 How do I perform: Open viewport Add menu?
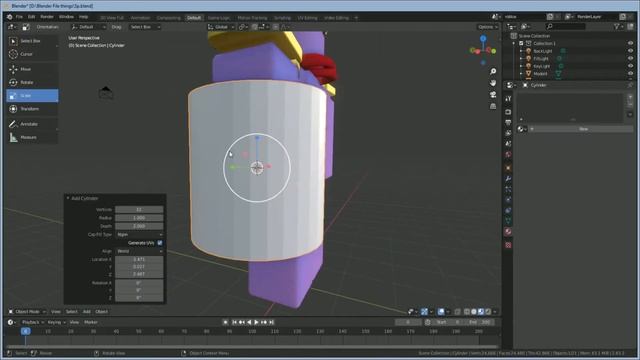[87, 311]
